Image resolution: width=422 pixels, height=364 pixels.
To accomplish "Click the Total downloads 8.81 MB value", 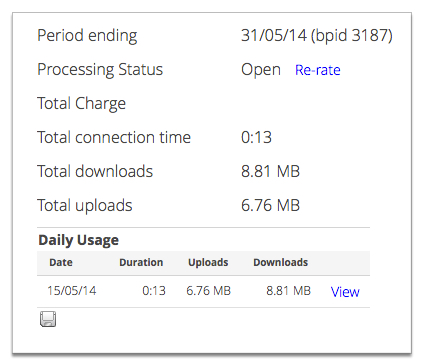I will click(x=270, y=171).
